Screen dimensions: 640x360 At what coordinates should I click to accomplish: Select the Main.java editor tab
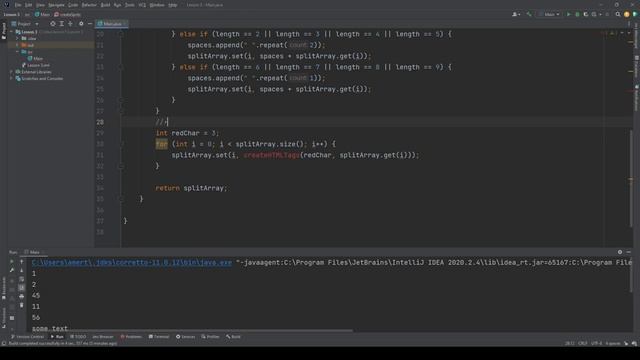(112, 24)
